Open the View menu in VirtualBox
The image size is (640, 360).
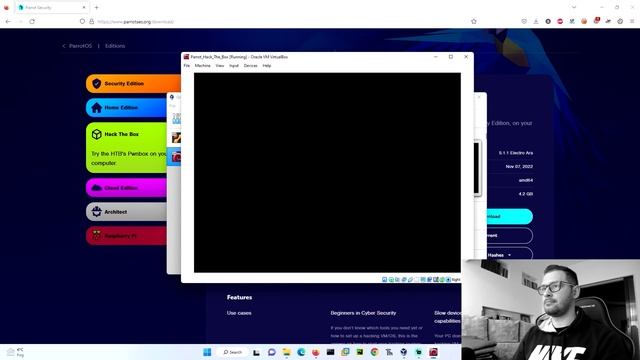(220, 66)
